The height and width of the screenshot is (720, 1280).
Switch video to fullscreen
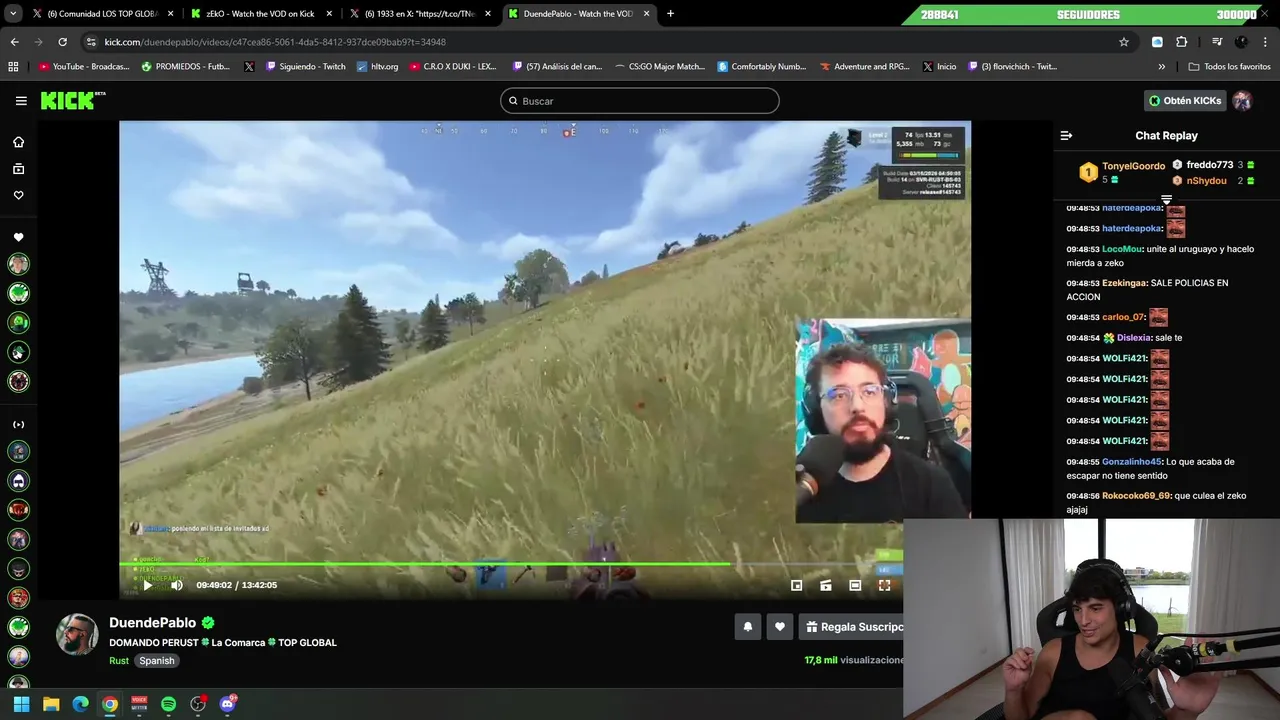[x=884, y=585]
